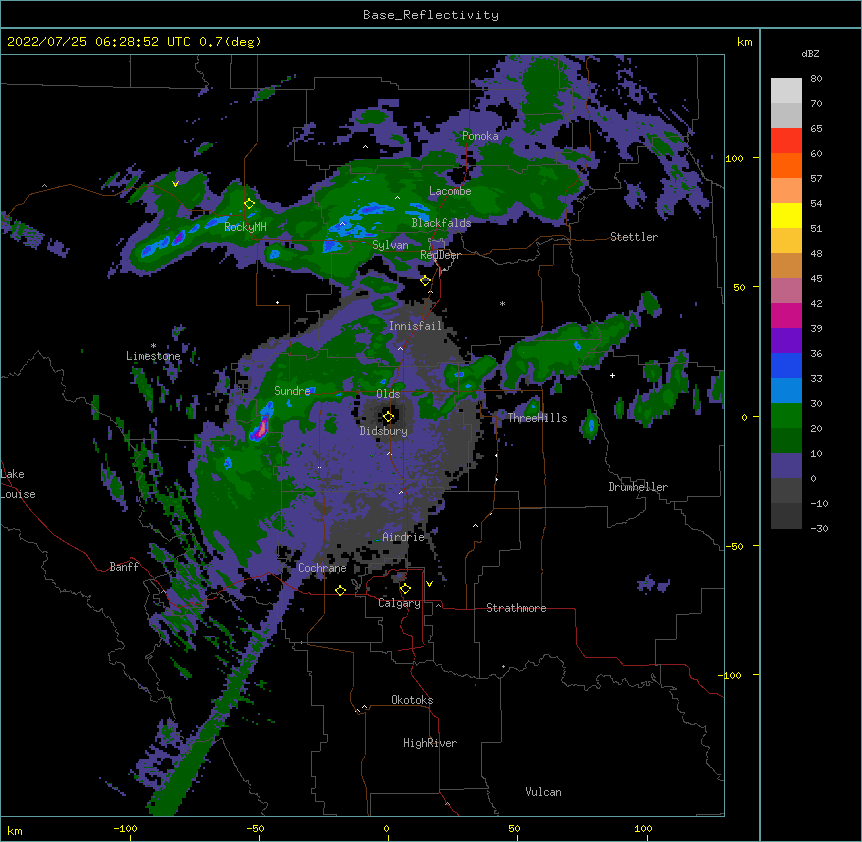Click the Drumheller city label

(638, 487)
